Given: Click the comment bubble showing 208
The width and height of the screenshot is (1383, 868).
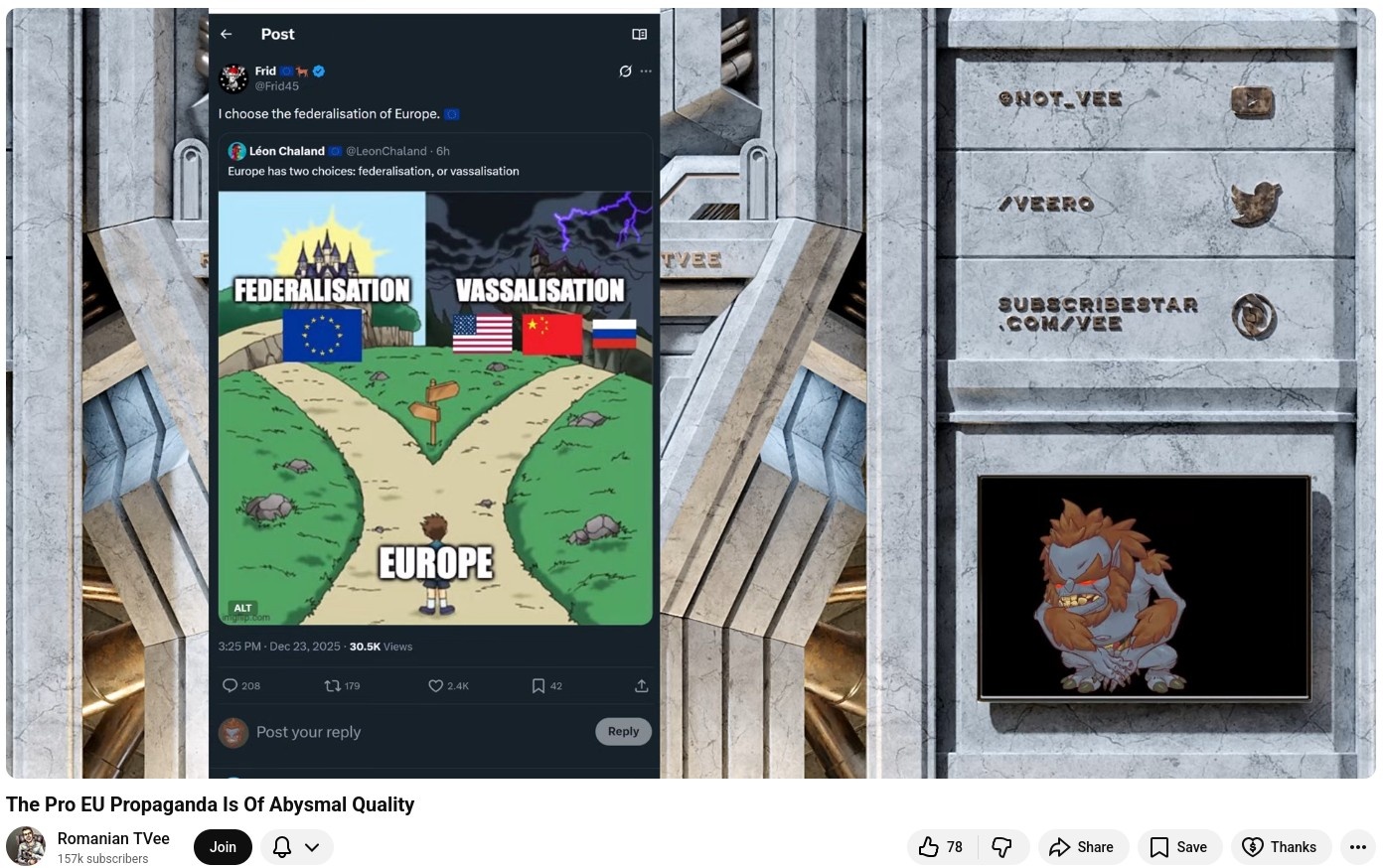Looking at the screenshot, I should coord(230,685).
